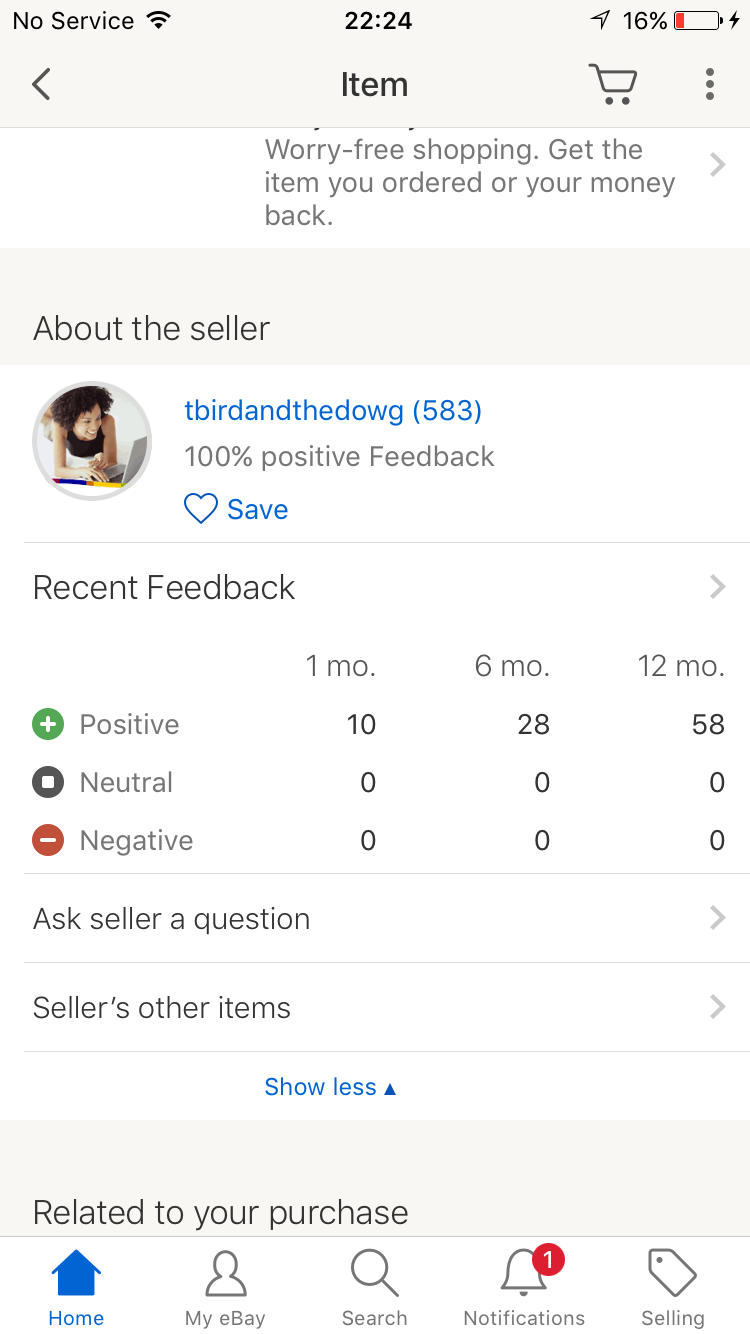Go to the Home tab
The height and width of the screenshot is (1334, 750).
[76, 1286]
